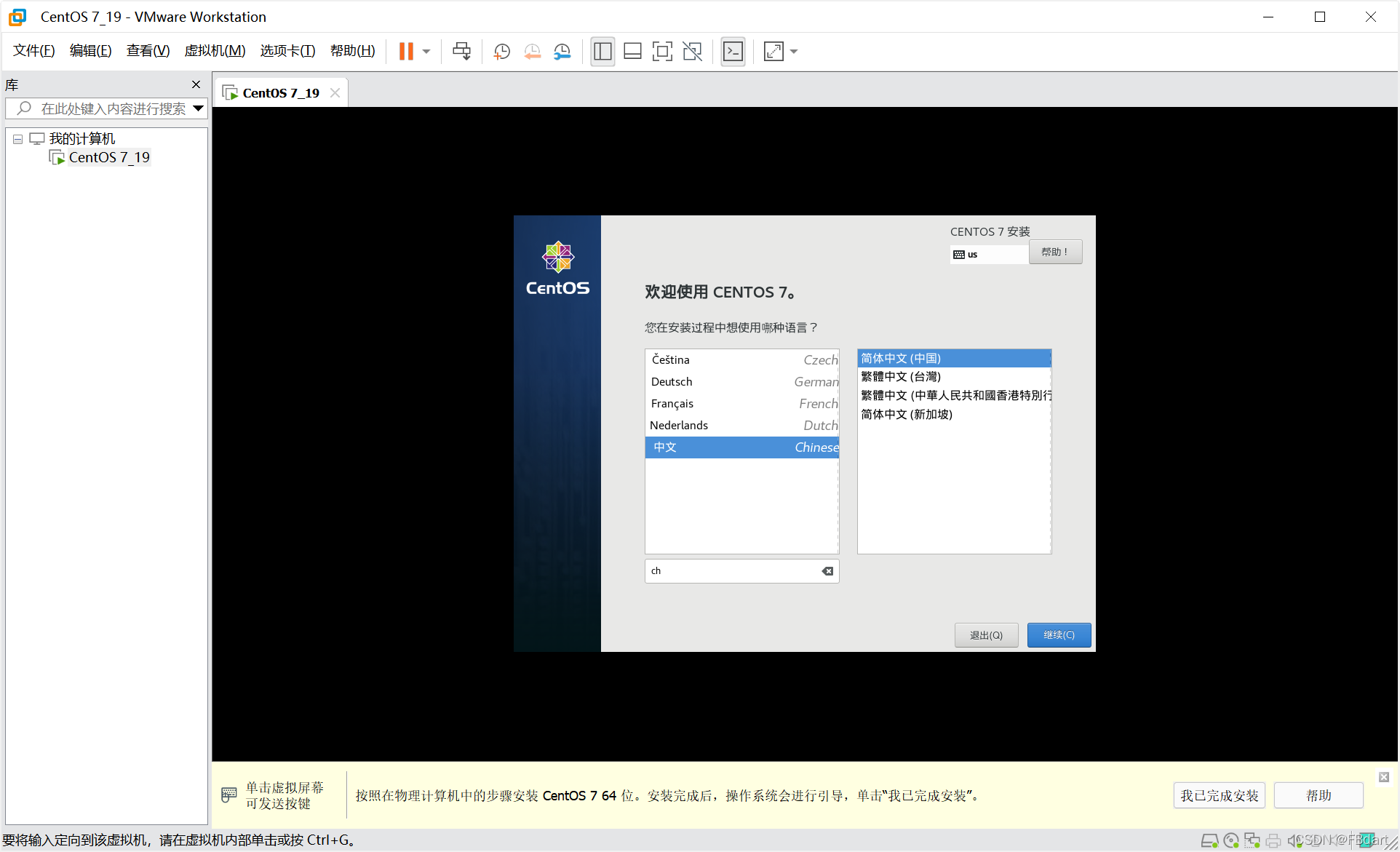Enter full screen mode
Image resolution: width=1400 pixels, height=852 pixels.
click(662, 51)
